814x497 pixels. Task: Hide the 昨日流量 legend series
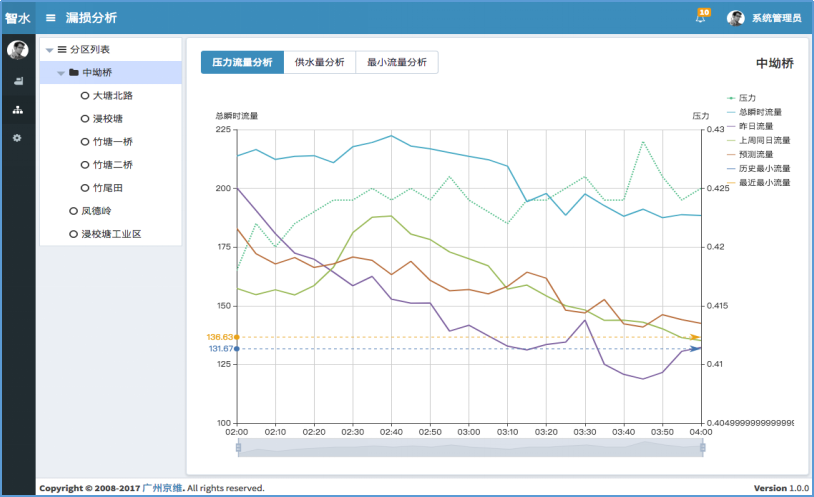click(x=755, y=126)
